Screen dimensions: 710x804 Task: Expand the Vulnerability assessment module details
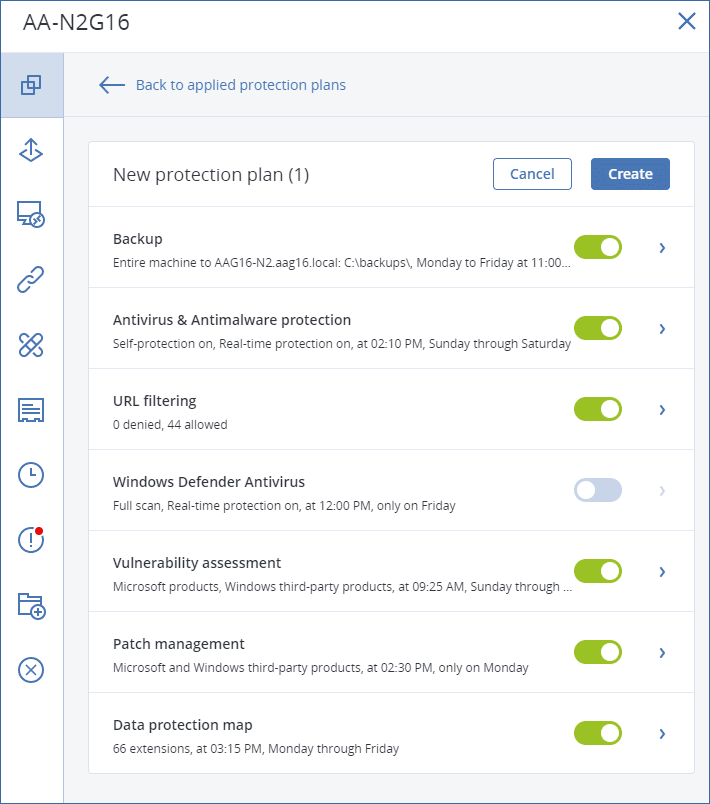(661, 571)
